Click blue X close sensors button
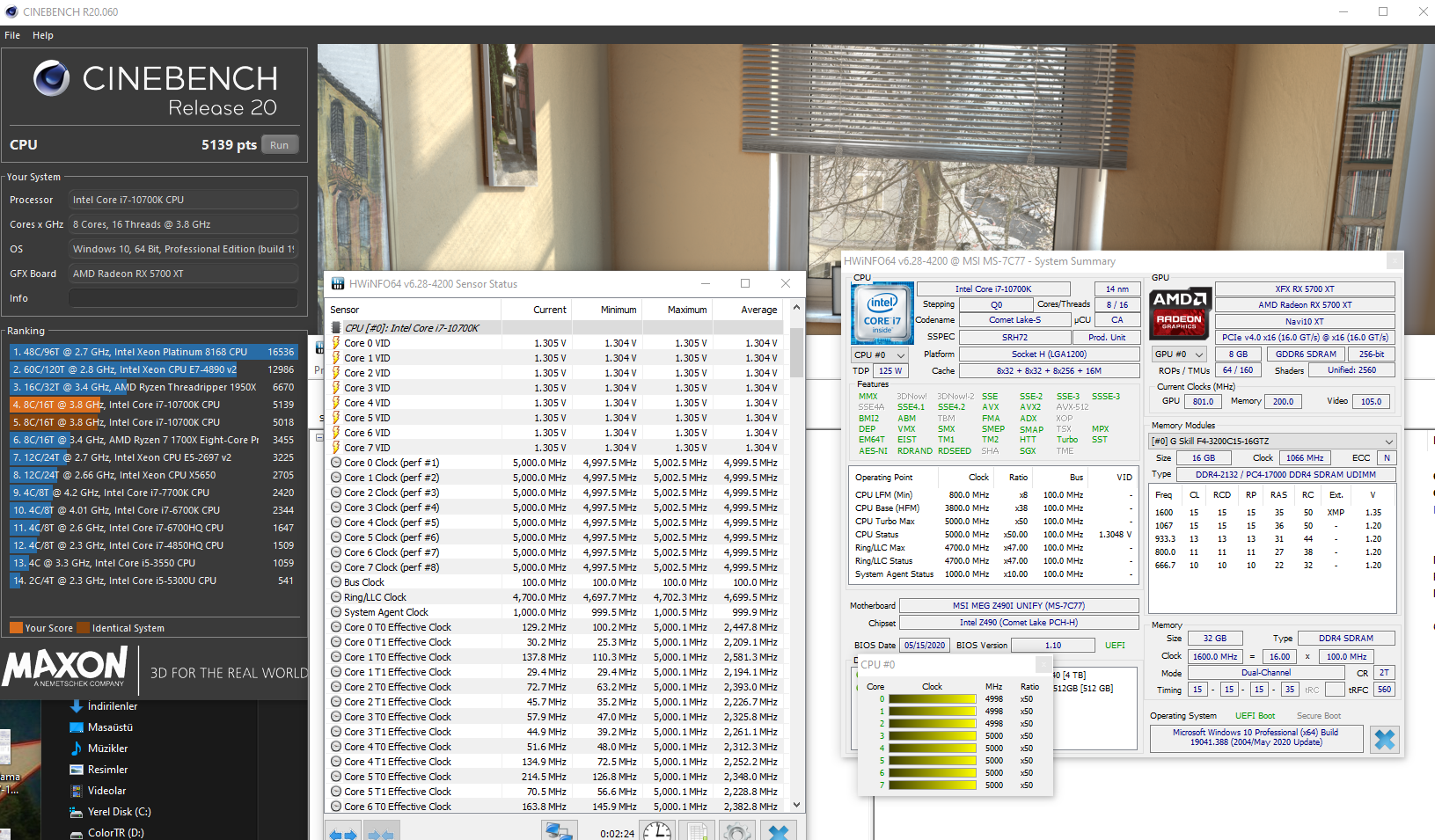1435x840 pixels. pos(779,831)
